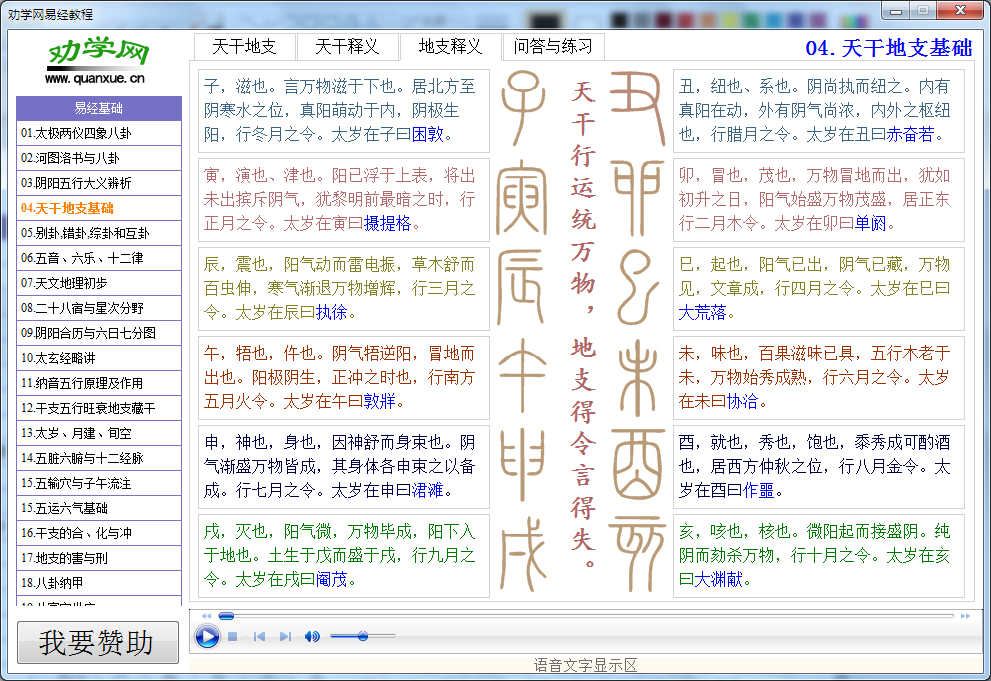Click the rewind arrows beside the seek bar
This screenshot has width=991, height=681.
coord(206,616)
